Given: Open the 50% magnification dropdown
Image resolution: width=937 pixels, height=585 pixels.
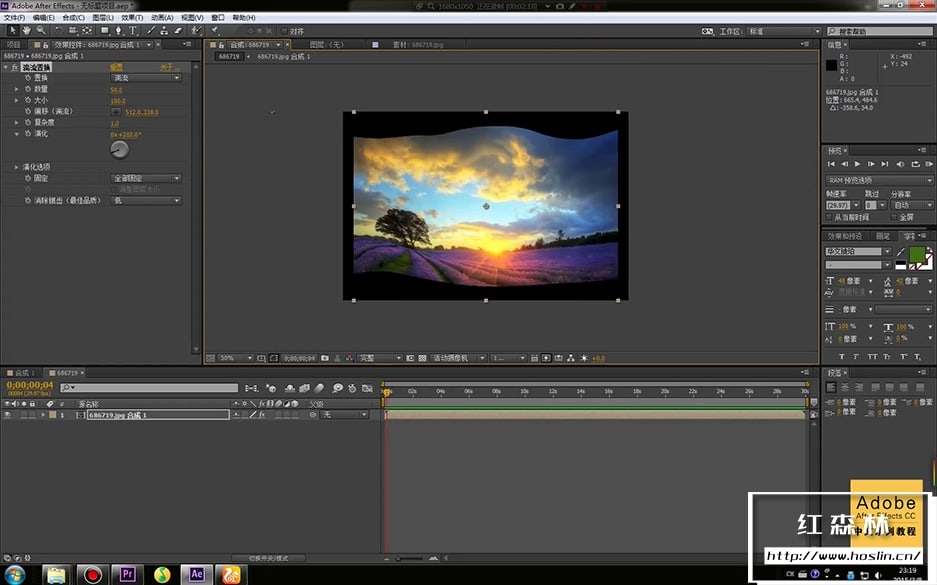Looking at the screenshot, I should pos(235,358).
